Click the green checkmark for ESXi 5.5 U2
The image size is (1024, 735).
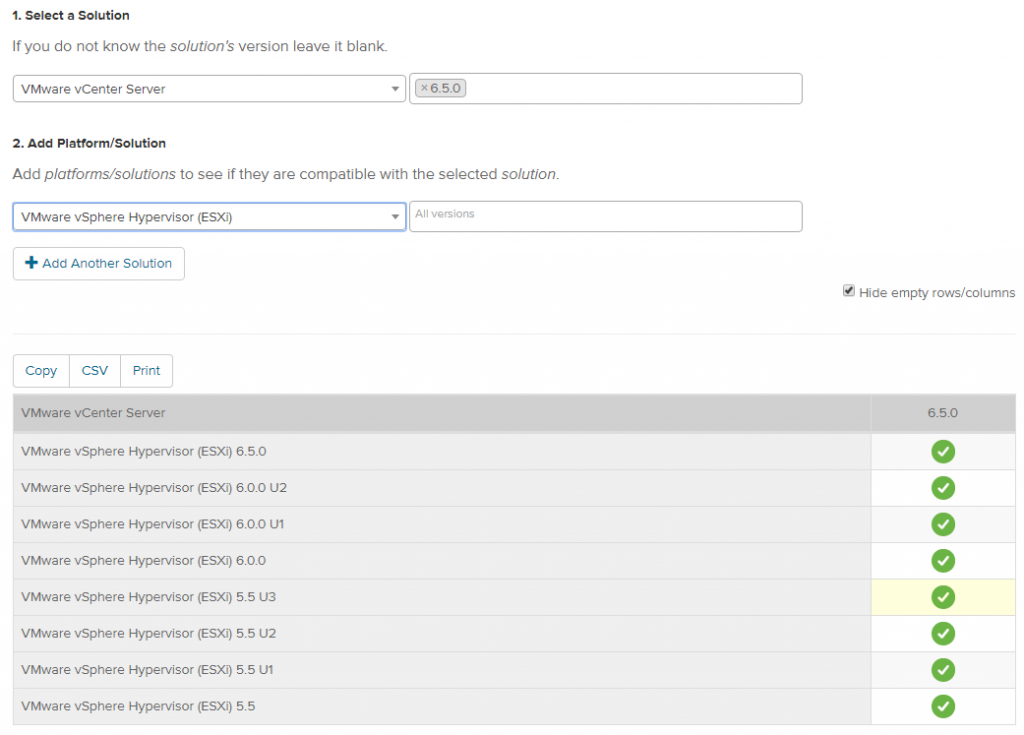coord(942,633)
